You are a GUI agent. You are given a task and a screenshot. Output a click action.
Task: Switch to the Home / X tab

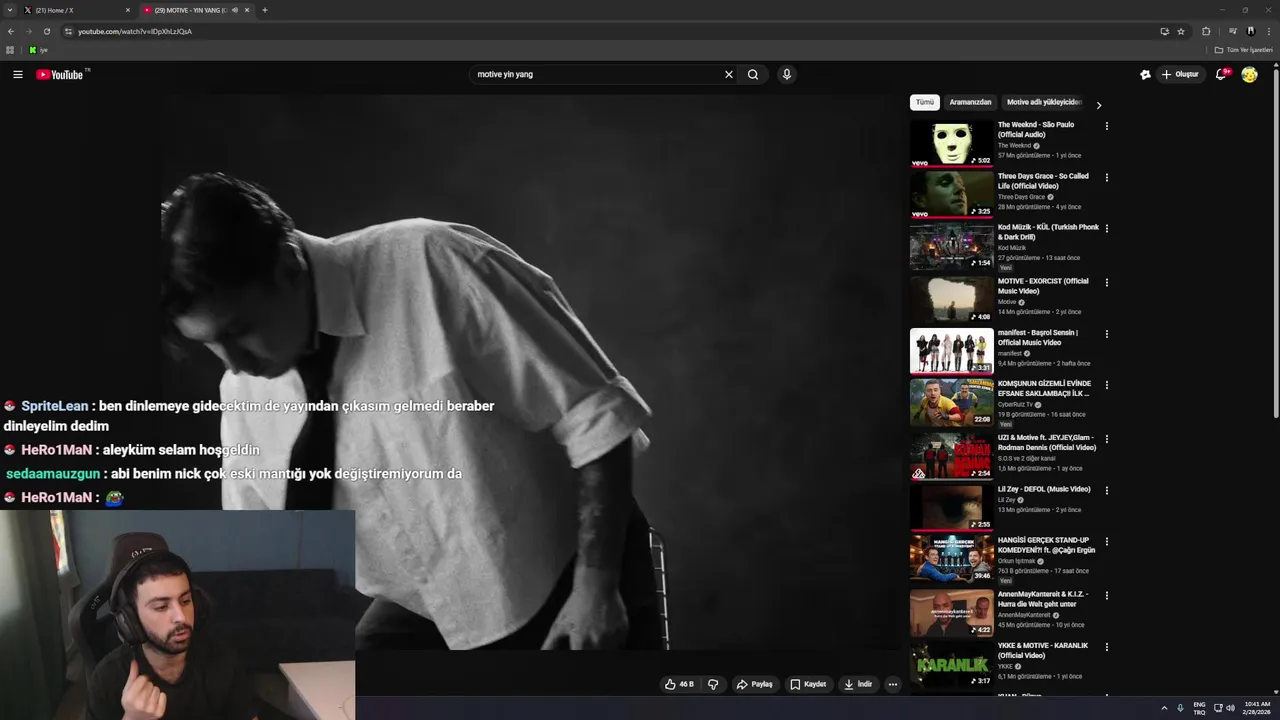pyautogui.click(x=75, y=10)
